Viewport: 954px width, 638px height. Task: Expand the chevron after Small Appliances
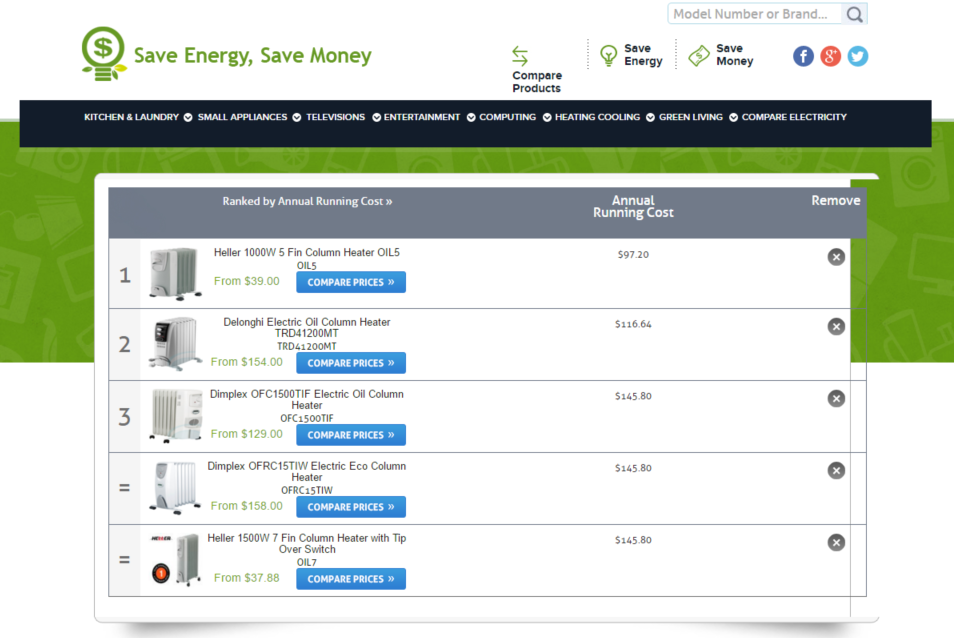[x=296, y=117]
